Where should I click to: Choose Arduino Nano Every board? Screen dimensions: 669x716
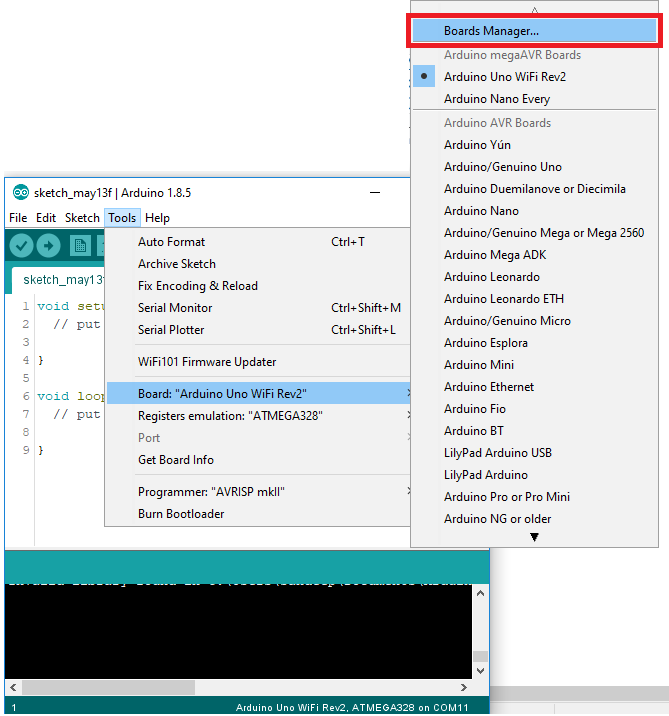(x=534, y=99)
